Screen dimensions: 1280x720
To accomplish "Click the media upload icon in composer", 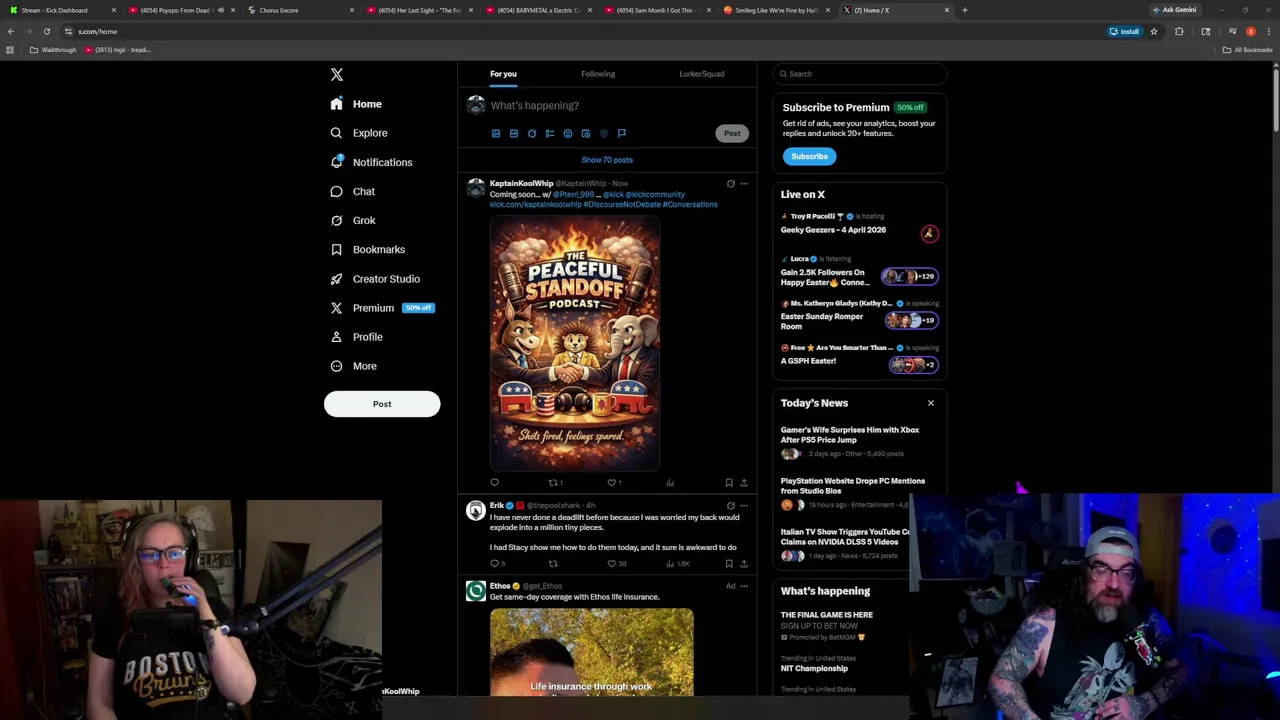I will click(496, 133).
